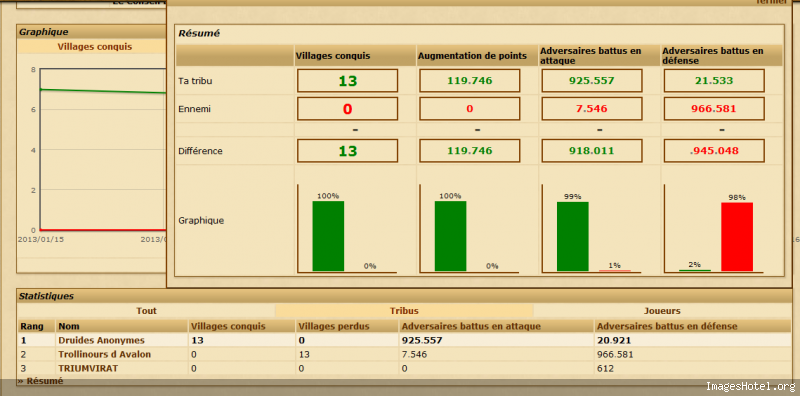The image size is (800, 396).
Task: Click the green 99% attack bar
Action: point(572,236)
